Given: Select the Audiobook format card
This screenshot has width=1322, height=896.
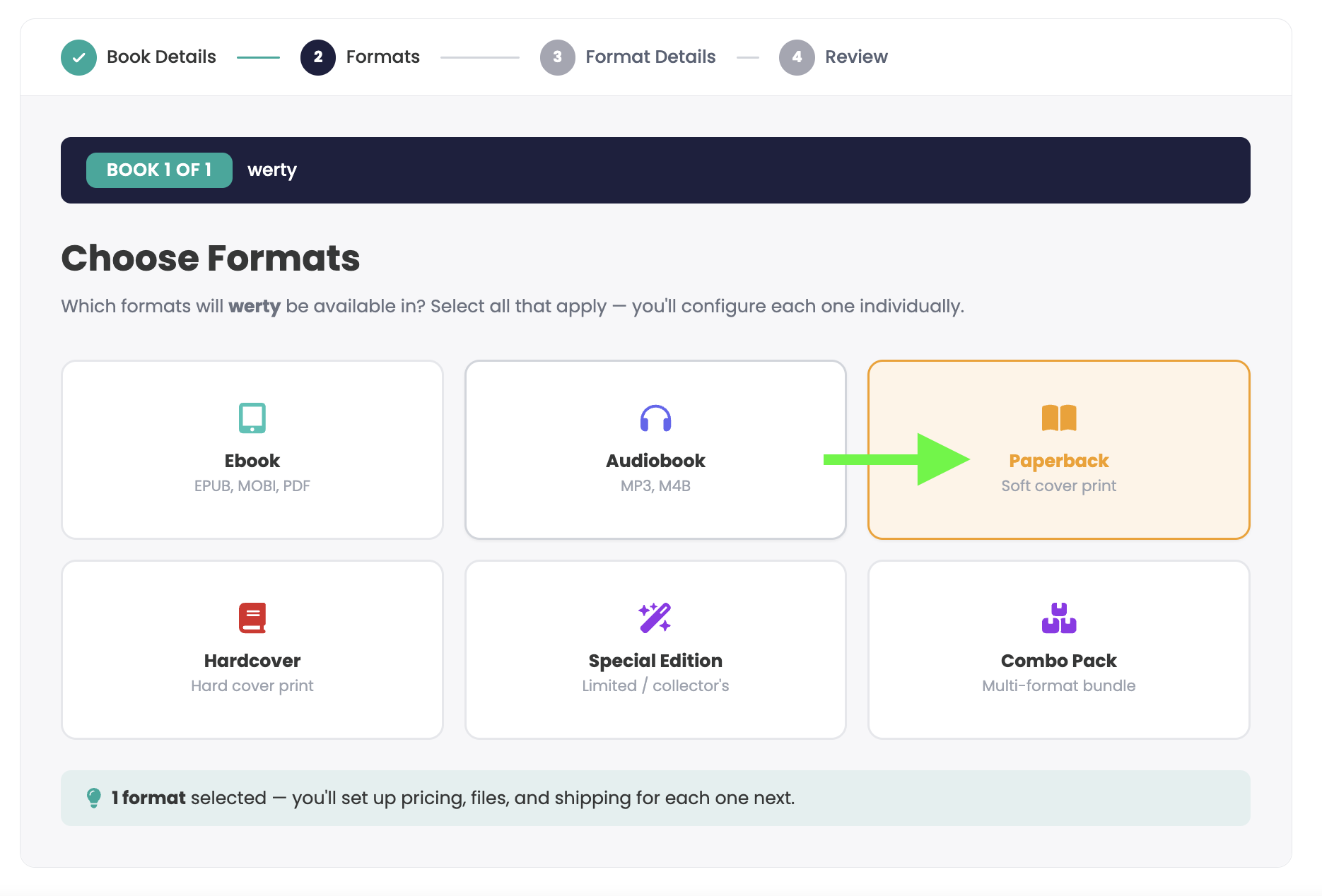Looking at the screenshot, I should pyautogui.click(x=655, y=449).
